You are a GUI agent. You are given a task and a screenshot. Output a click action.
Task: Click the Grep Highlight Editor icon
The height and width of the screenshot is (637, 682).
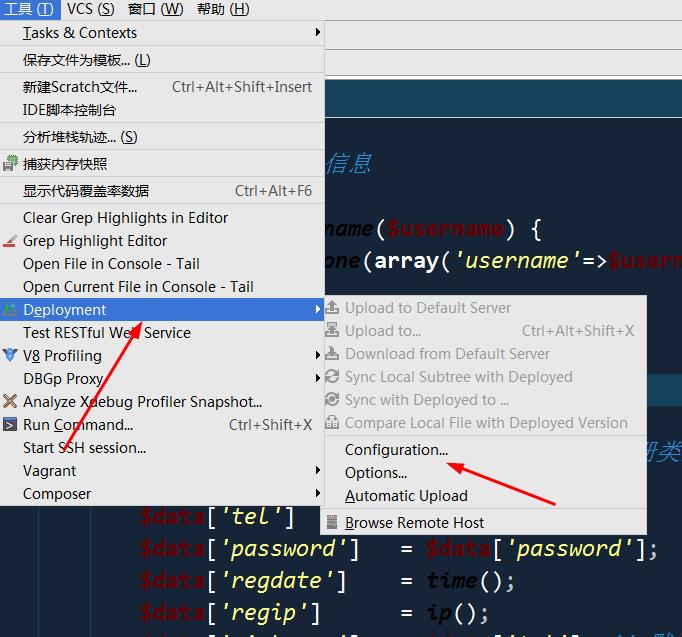point(10,241)
